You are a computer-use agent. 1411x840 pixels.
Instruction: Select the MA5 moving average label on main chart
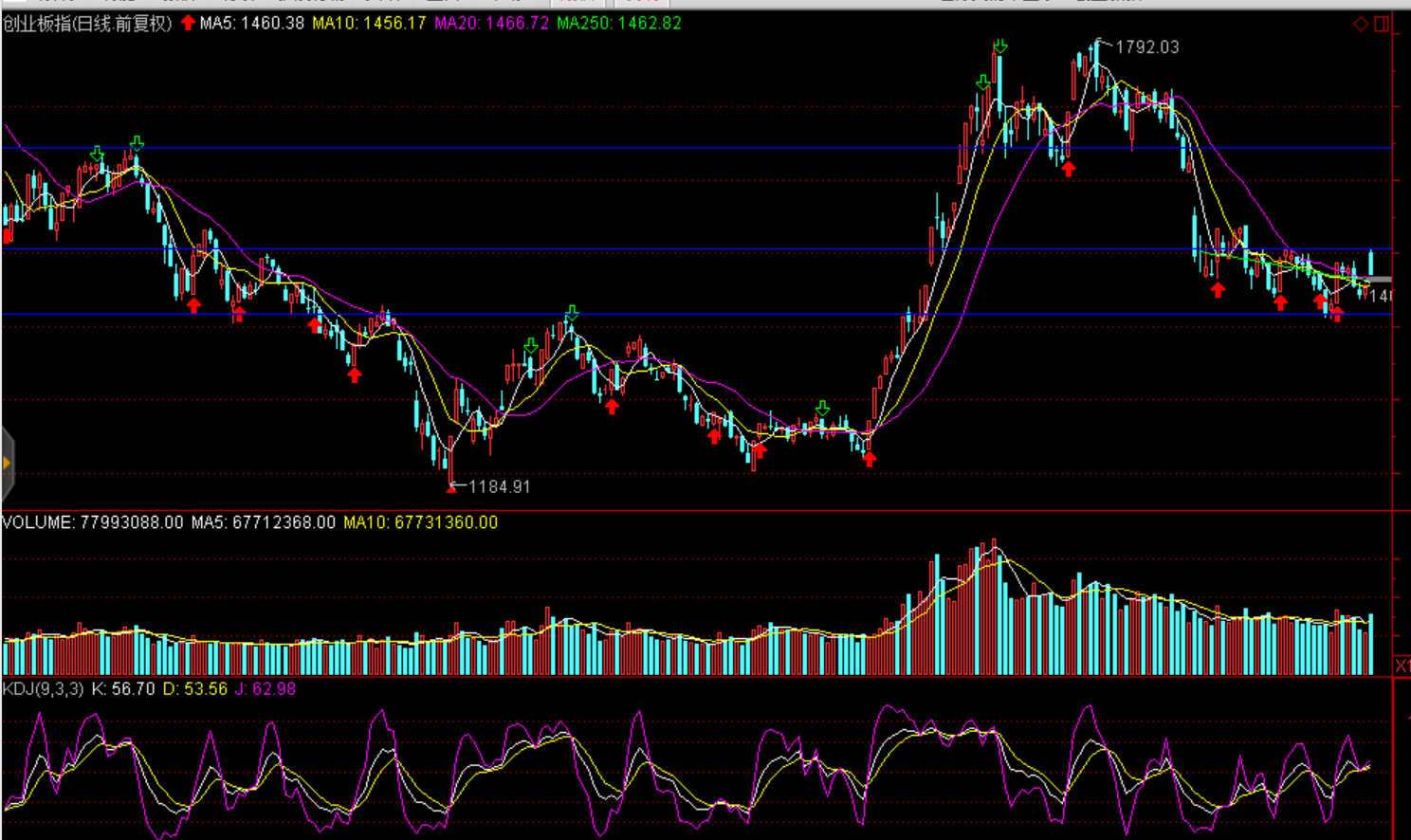[x=252, y=23]
